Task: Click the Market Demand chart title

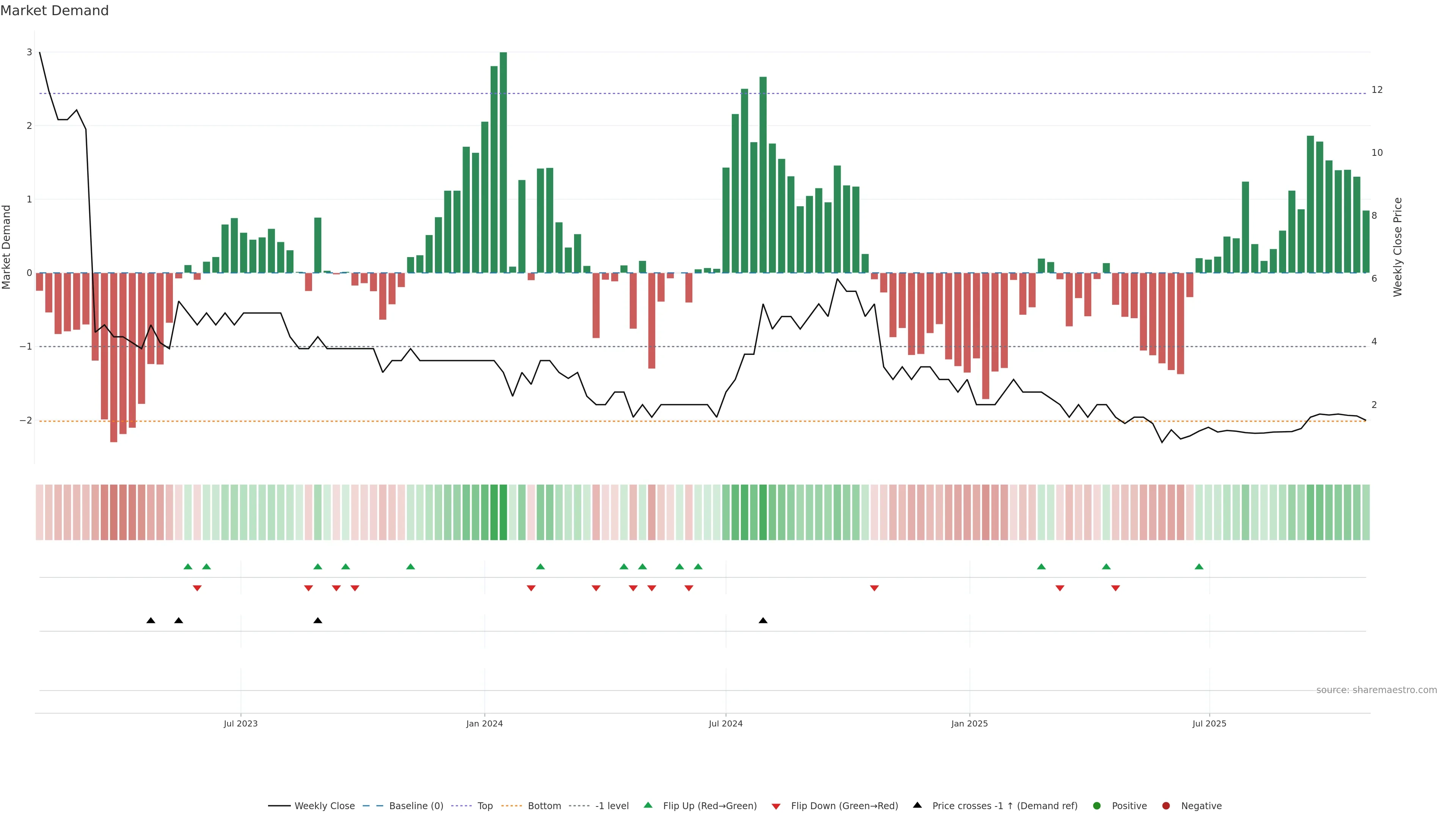Action: tap(54, 11)
